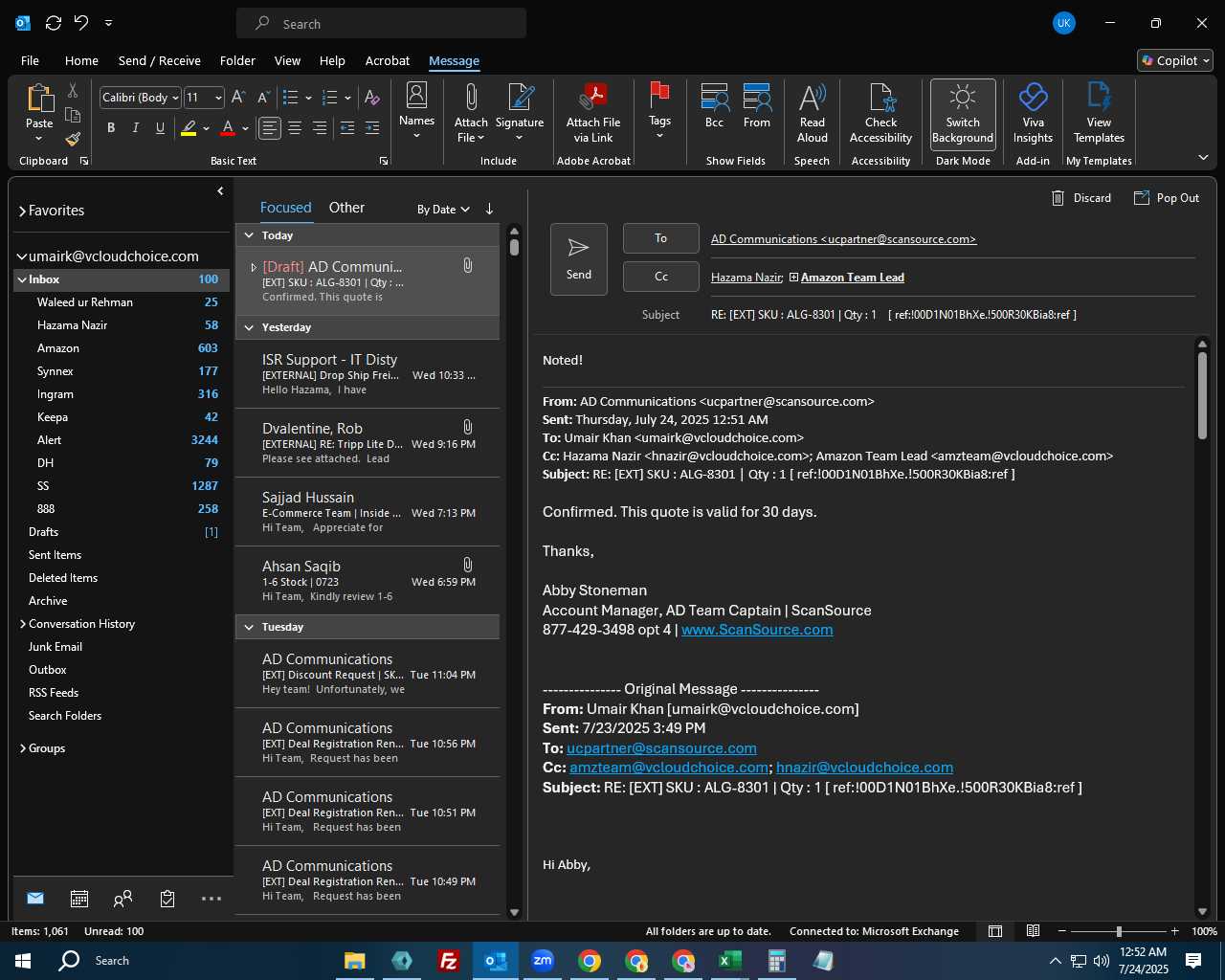Apply the yellow text highlight color
1225x980 pixels.
point(189,127)
